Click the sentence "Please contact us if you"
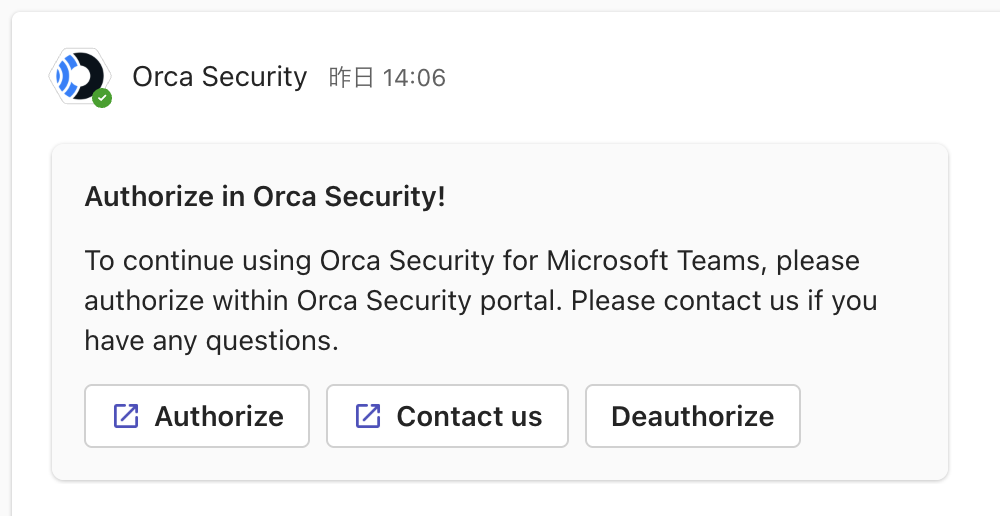Viewport: 1000px width, 516px height. [x=724, y=301]
